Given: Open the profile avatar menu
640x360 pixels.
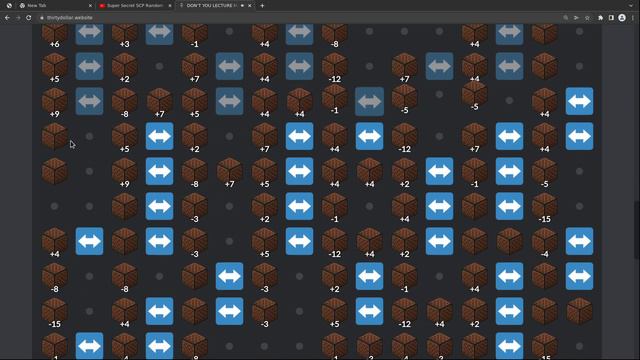Looking at the screenshot, I should click(622, 18).
